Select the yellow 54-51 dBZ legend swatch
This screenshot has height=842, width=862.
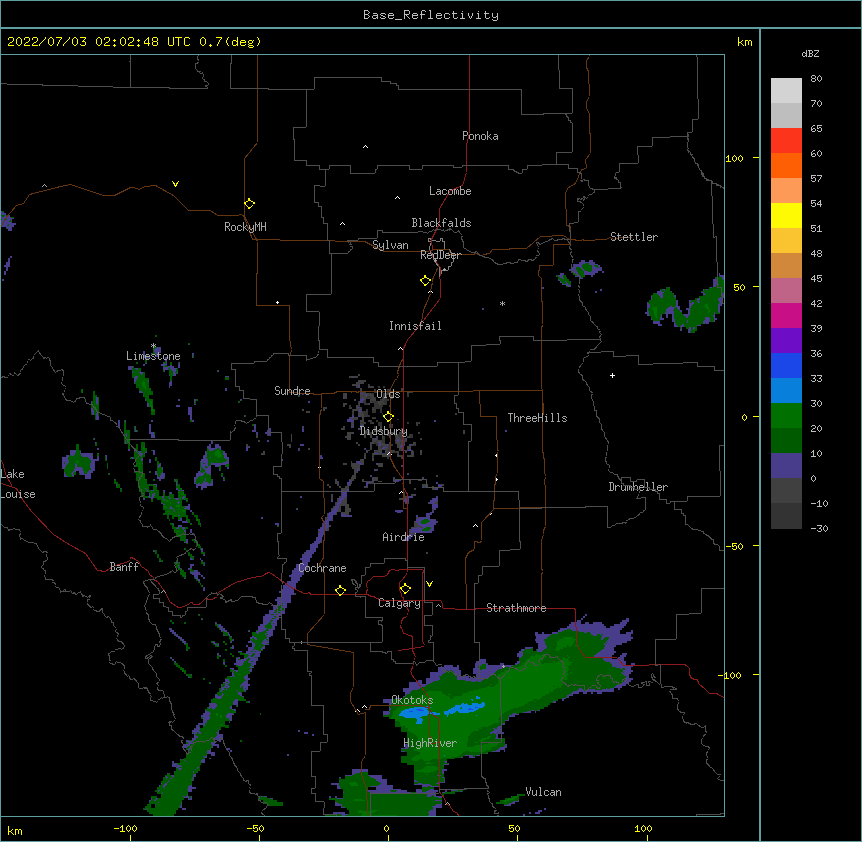point(786,215)
